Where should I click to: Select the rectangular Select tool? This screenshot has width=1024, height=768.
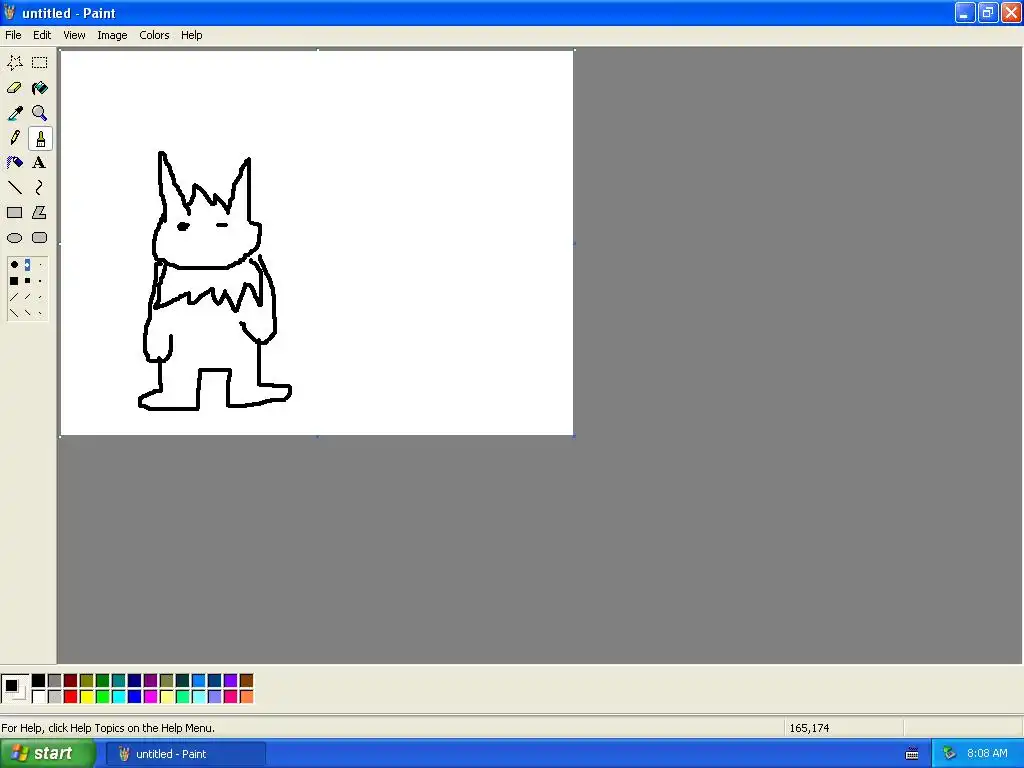pyautogui.click(x=40, y=63)
